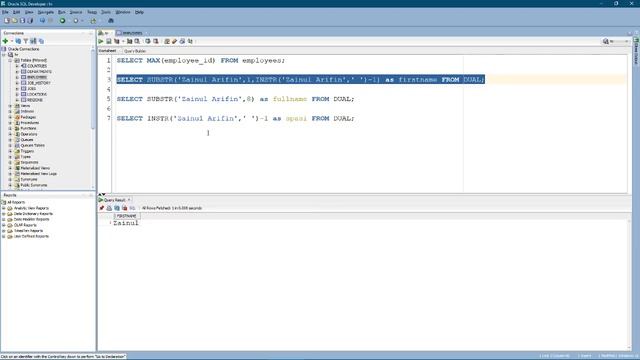This screenshot has width=640, height=360.
Task: Click the 'Zainul' result cell
Action: coord(126,223)
